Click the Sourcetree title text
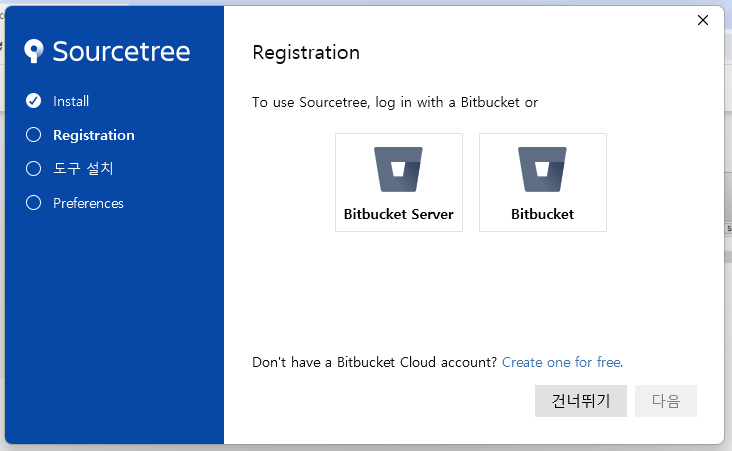The image size is (732, 451). coord(121,51)
